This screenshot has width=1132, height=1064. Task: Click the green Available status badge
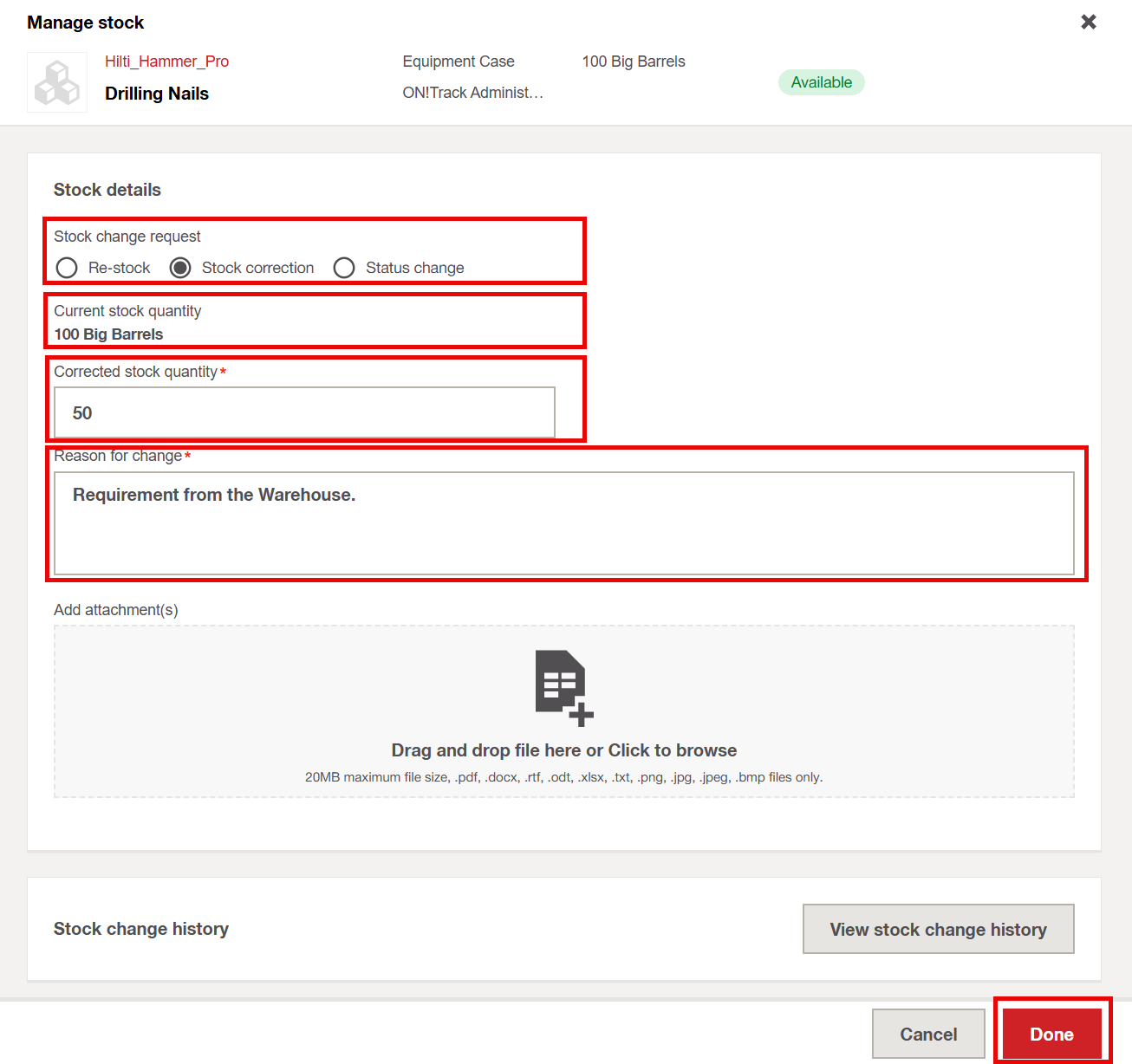click(821, 82)
